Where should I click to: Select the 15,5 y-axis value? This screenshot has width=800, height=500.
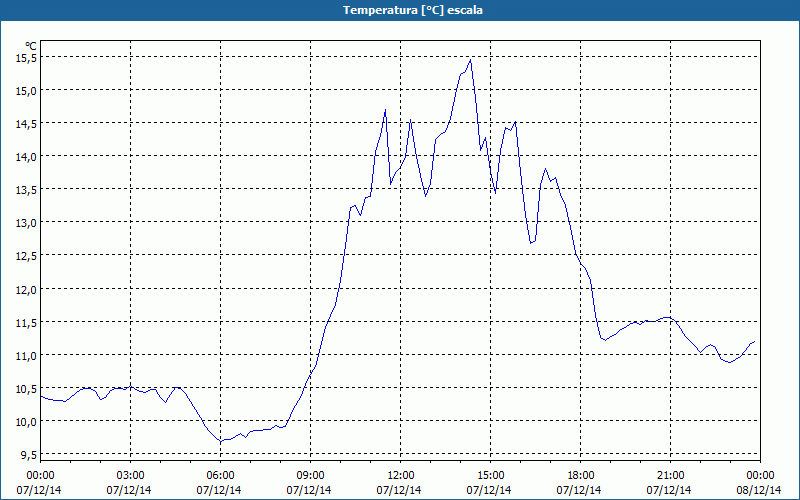(27, 59)
